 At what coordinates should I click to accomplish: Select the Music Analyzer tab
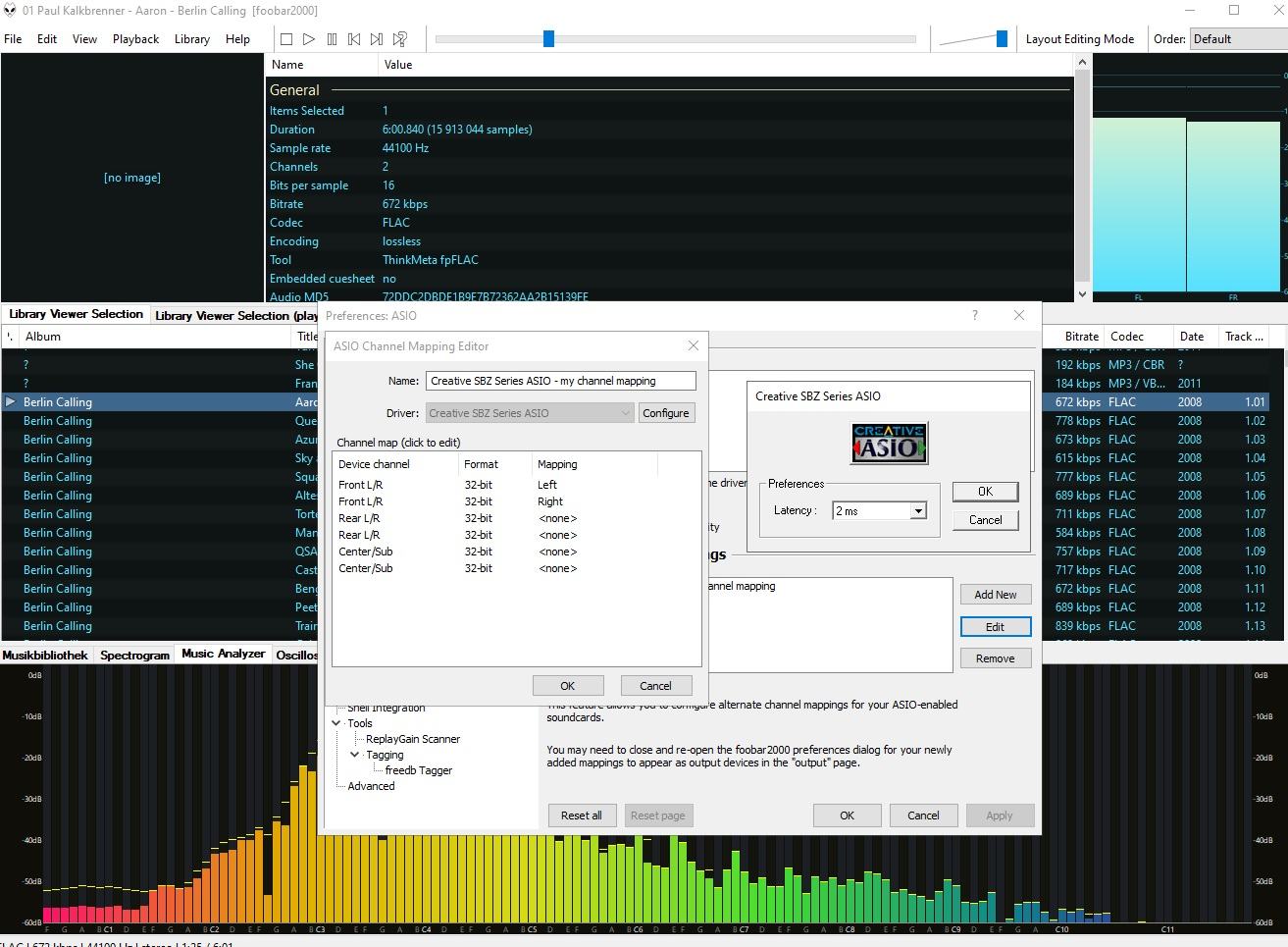point(224,654)
